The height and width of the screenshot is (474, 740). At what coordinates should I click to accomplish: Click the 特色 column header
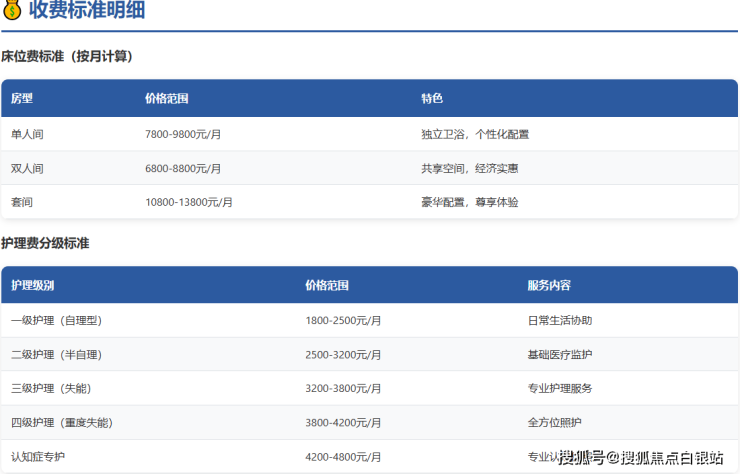coord(432,99)
